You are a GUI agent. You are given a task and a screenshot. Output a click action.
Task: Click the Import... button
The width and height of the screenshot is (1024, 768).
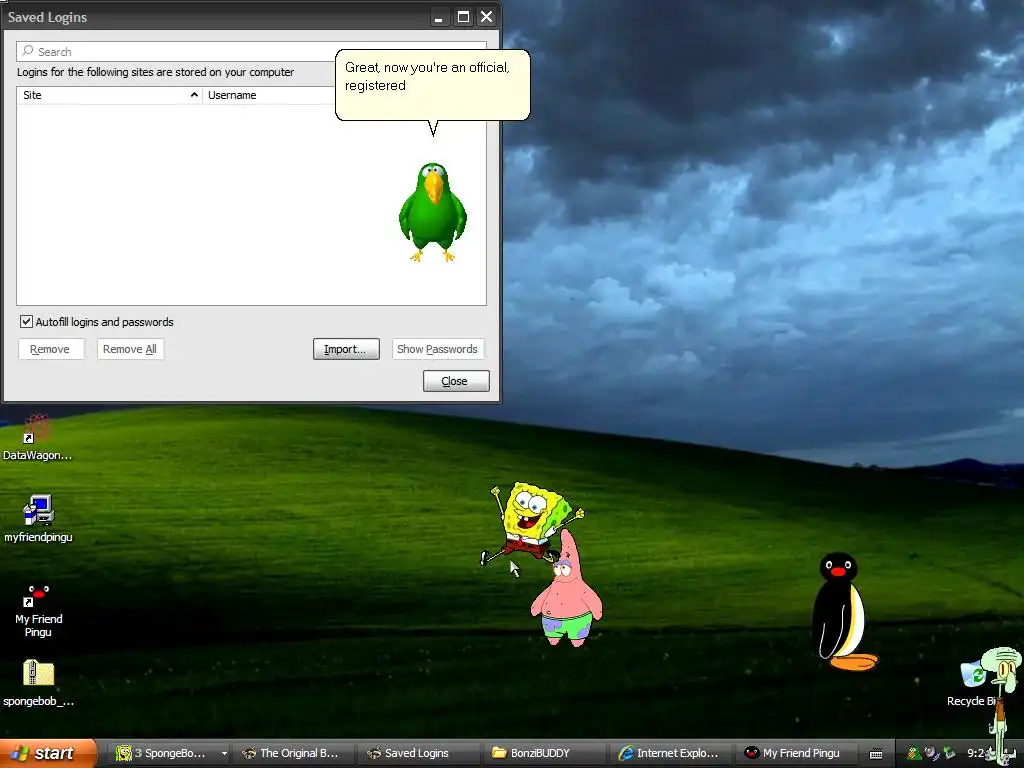(346, 349)
